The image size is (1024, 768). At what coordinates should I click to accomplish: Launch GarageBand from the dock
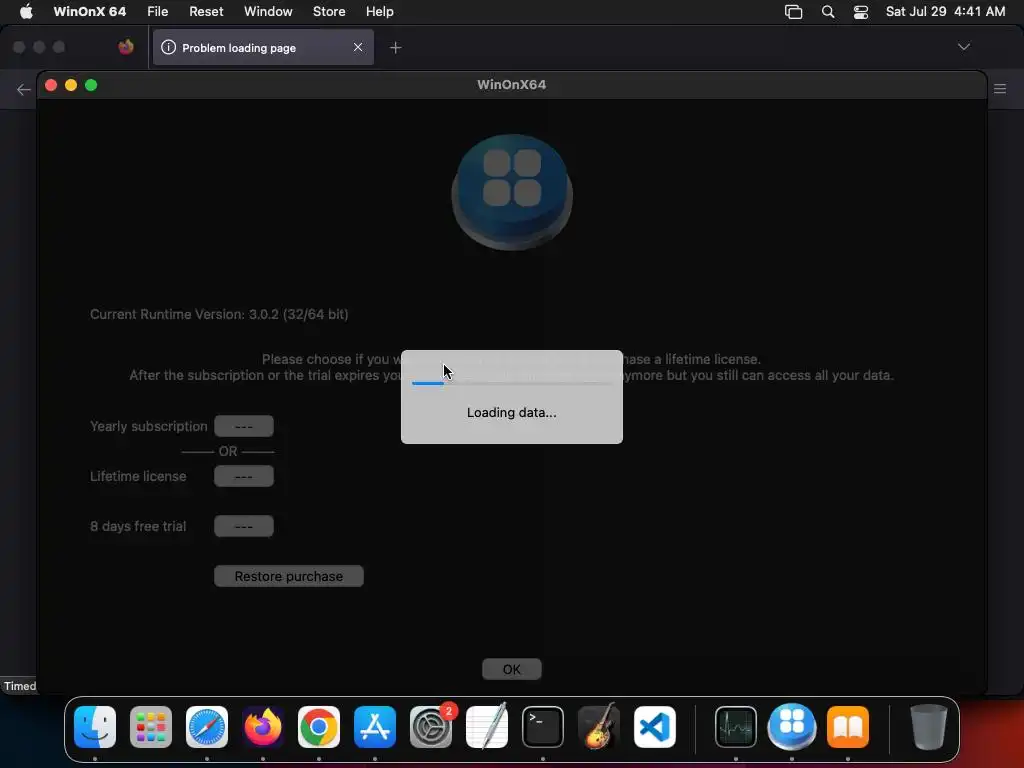pos(599,727)
